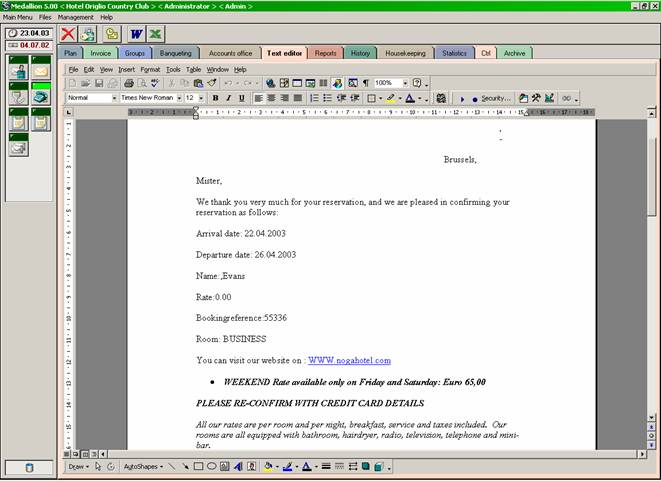Open the Format menu
Screen dimensions: 661x482
pos(150,69)
